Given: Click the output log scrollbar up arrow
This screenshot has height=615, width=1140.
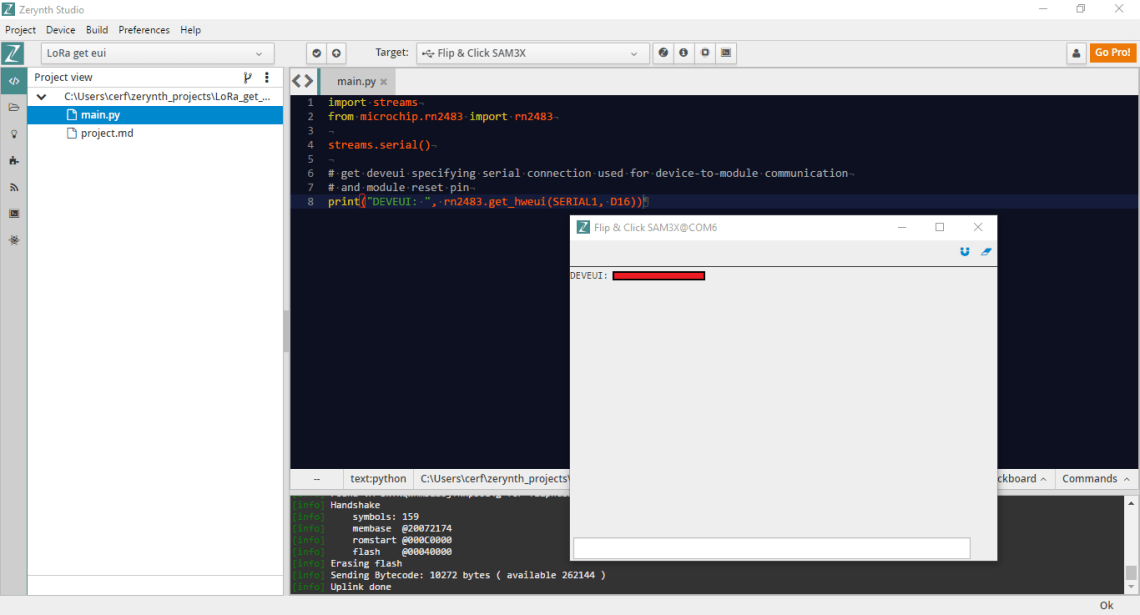Looking at the screenshot, I should pos(1131,503).
